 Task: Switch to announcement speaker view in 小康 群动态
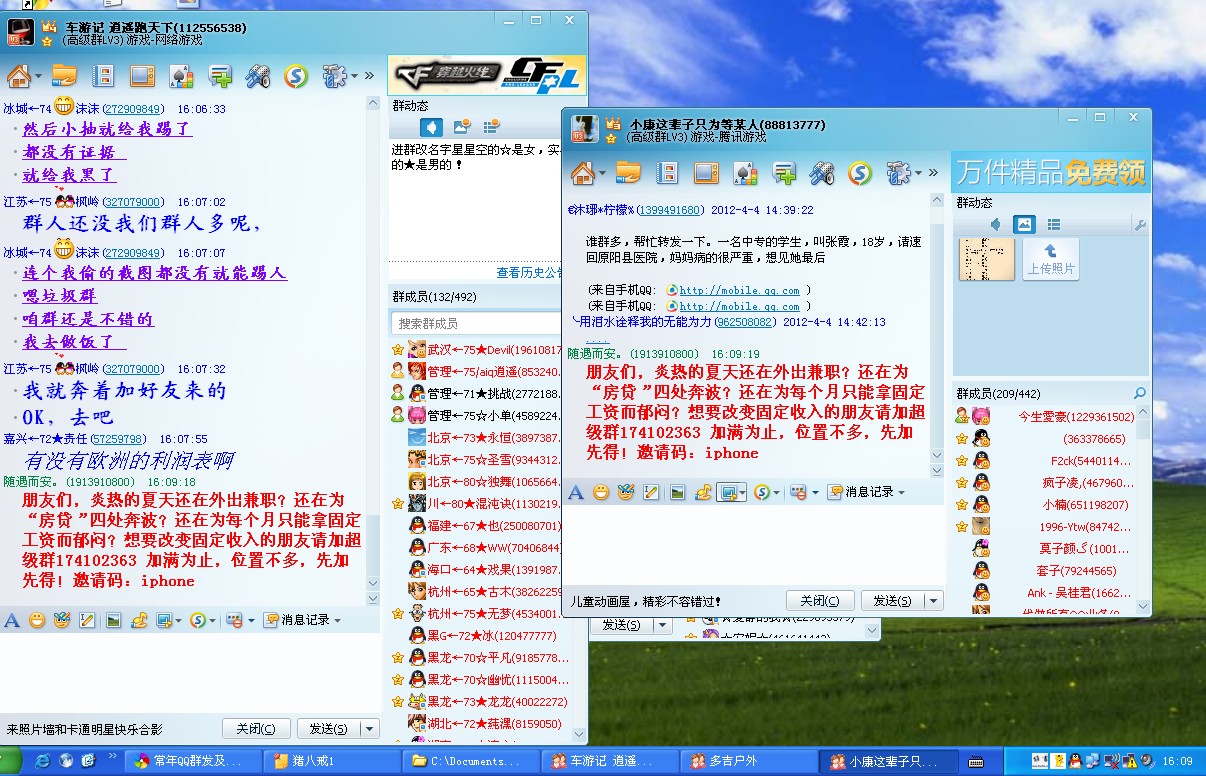point(995,224)
